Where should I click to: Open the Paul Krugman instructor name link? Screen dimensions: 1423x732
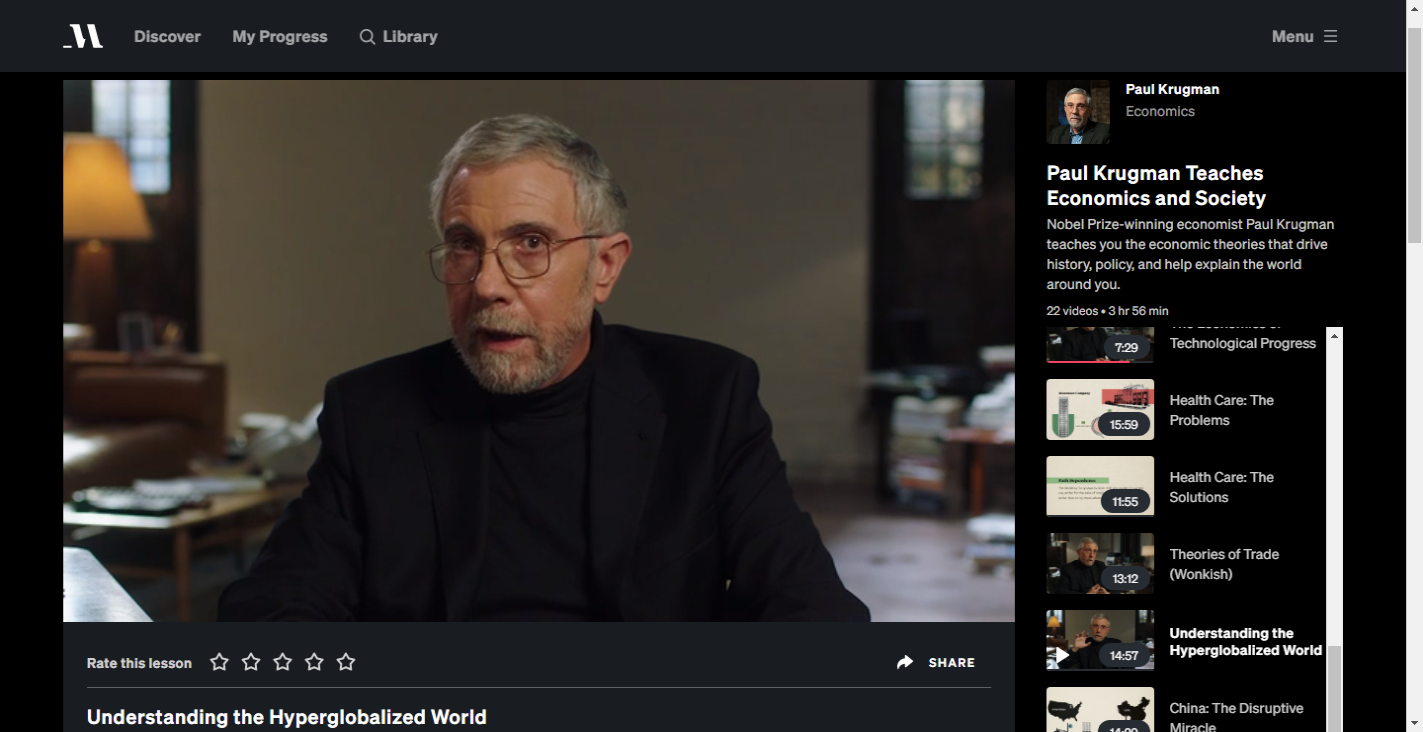pyautogui.click(x=1172, y=89)
